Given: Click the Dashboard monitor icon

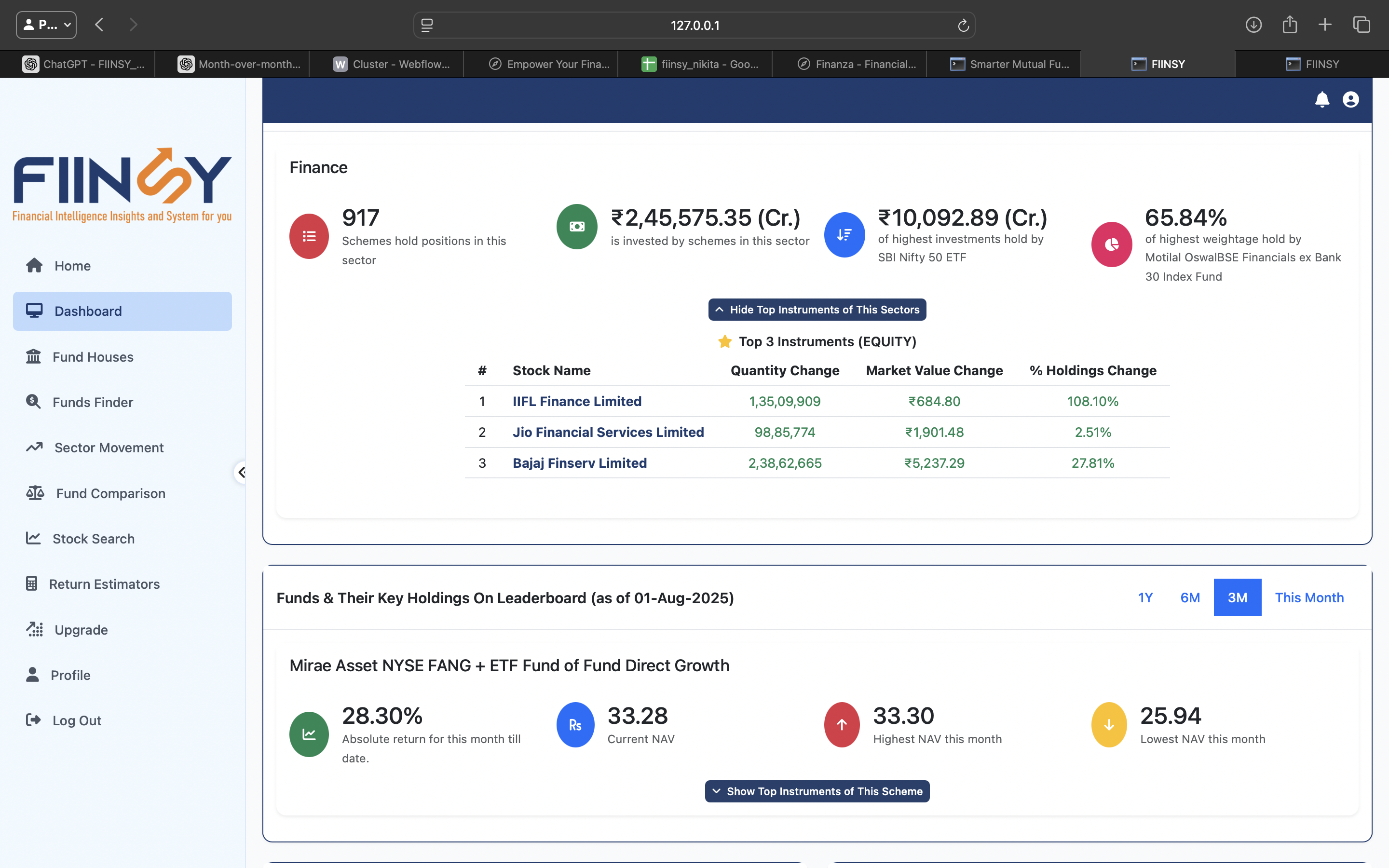Looking at the screenshot, I should 34,311.
